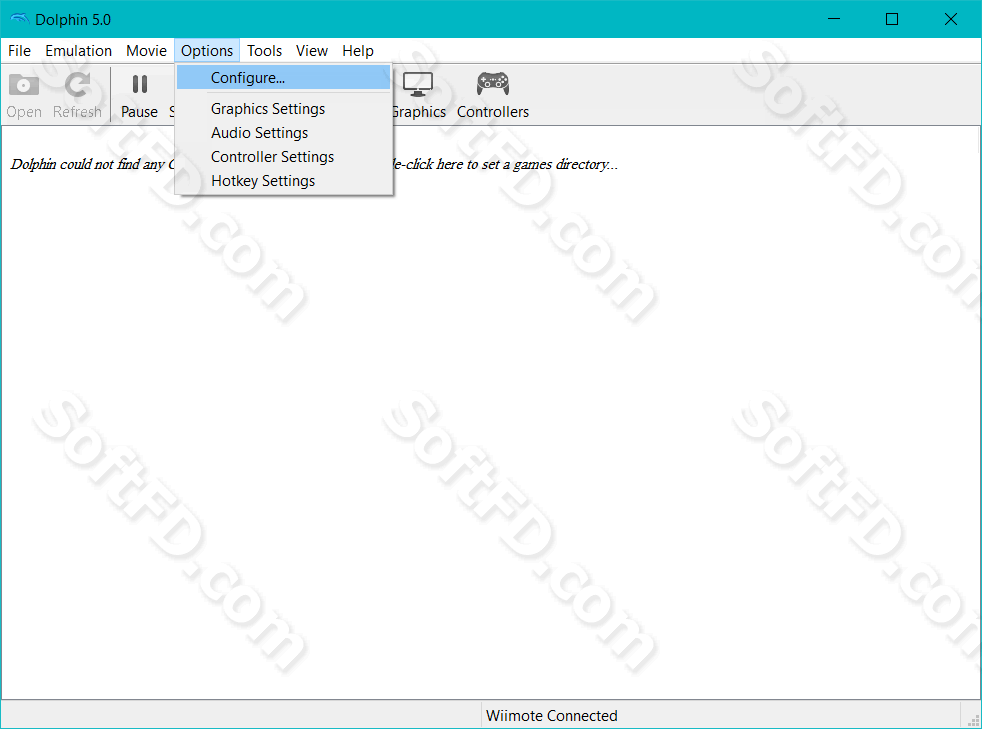Open Controllers via the gamepad toolbar icon
This screenshot has width=982, height=729.
coord(493,83)
